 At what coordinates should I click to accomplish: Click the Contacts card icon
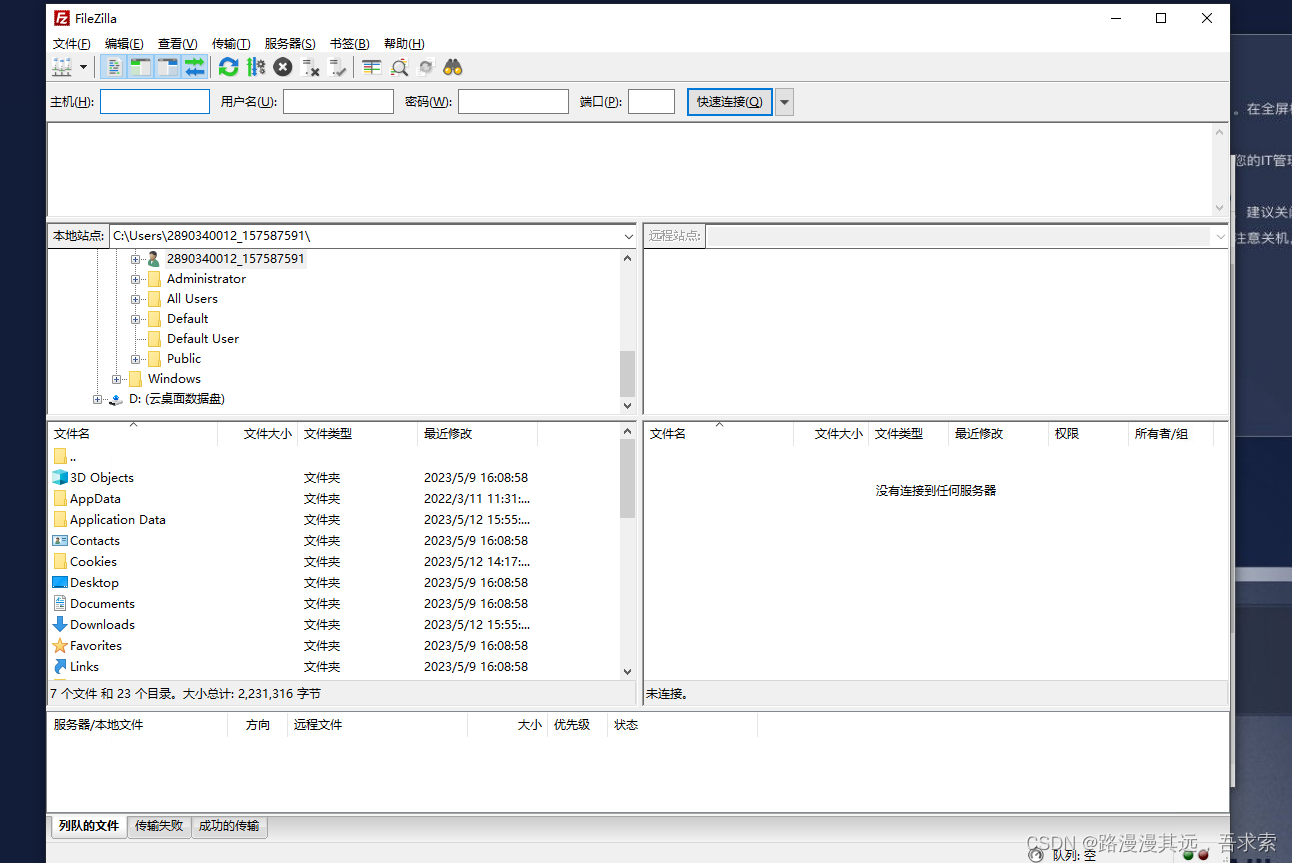pos(60,540)
